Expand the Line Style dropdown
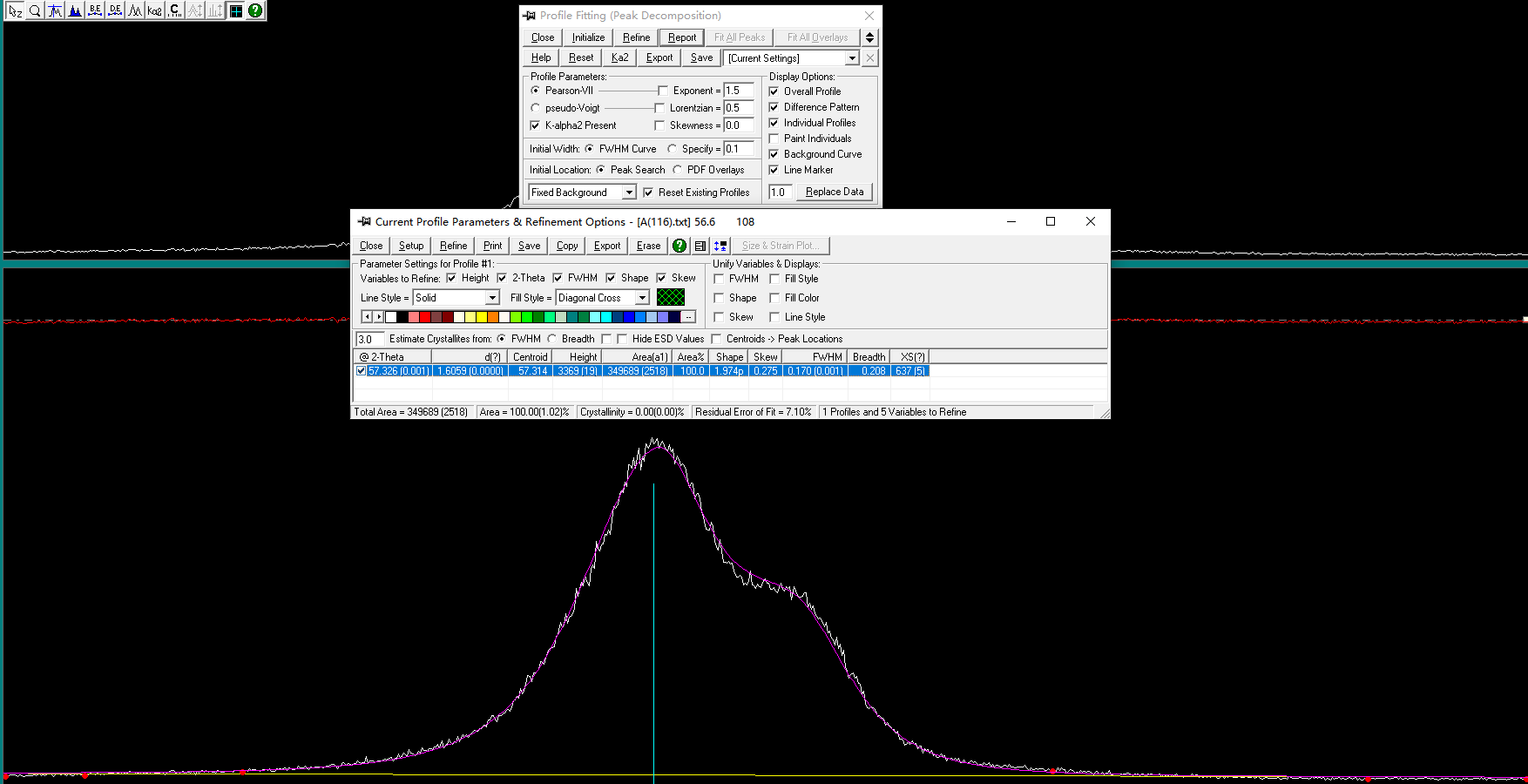 tap(492, 298)
